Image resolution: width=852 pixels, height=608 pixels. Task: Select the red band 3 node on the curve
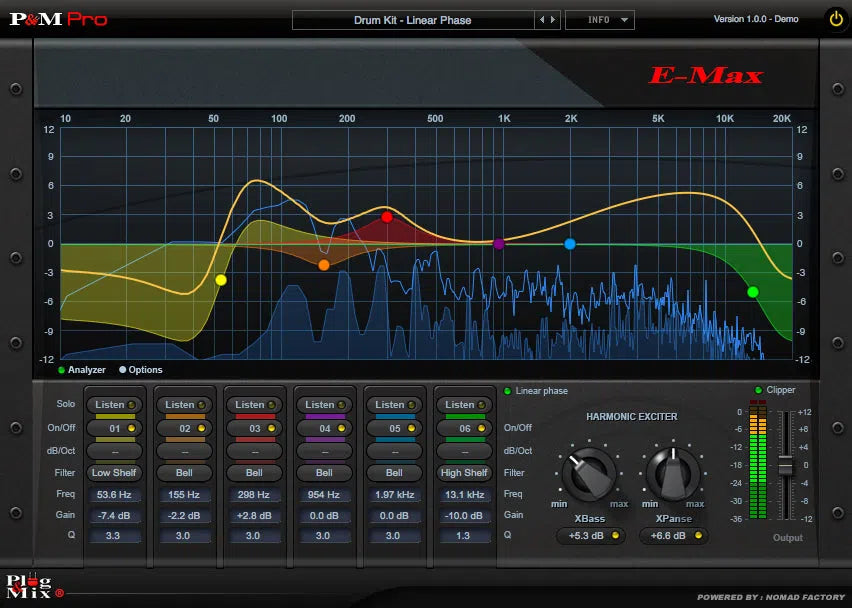click(387, 216)
